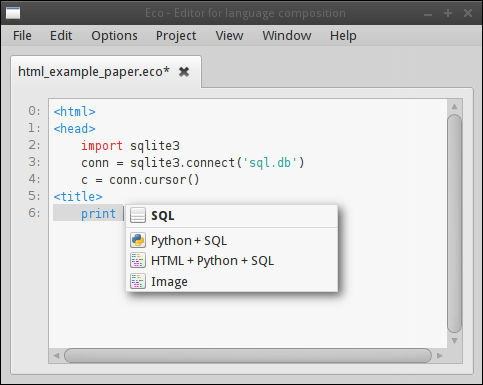Open the View menu

(229, 36)
